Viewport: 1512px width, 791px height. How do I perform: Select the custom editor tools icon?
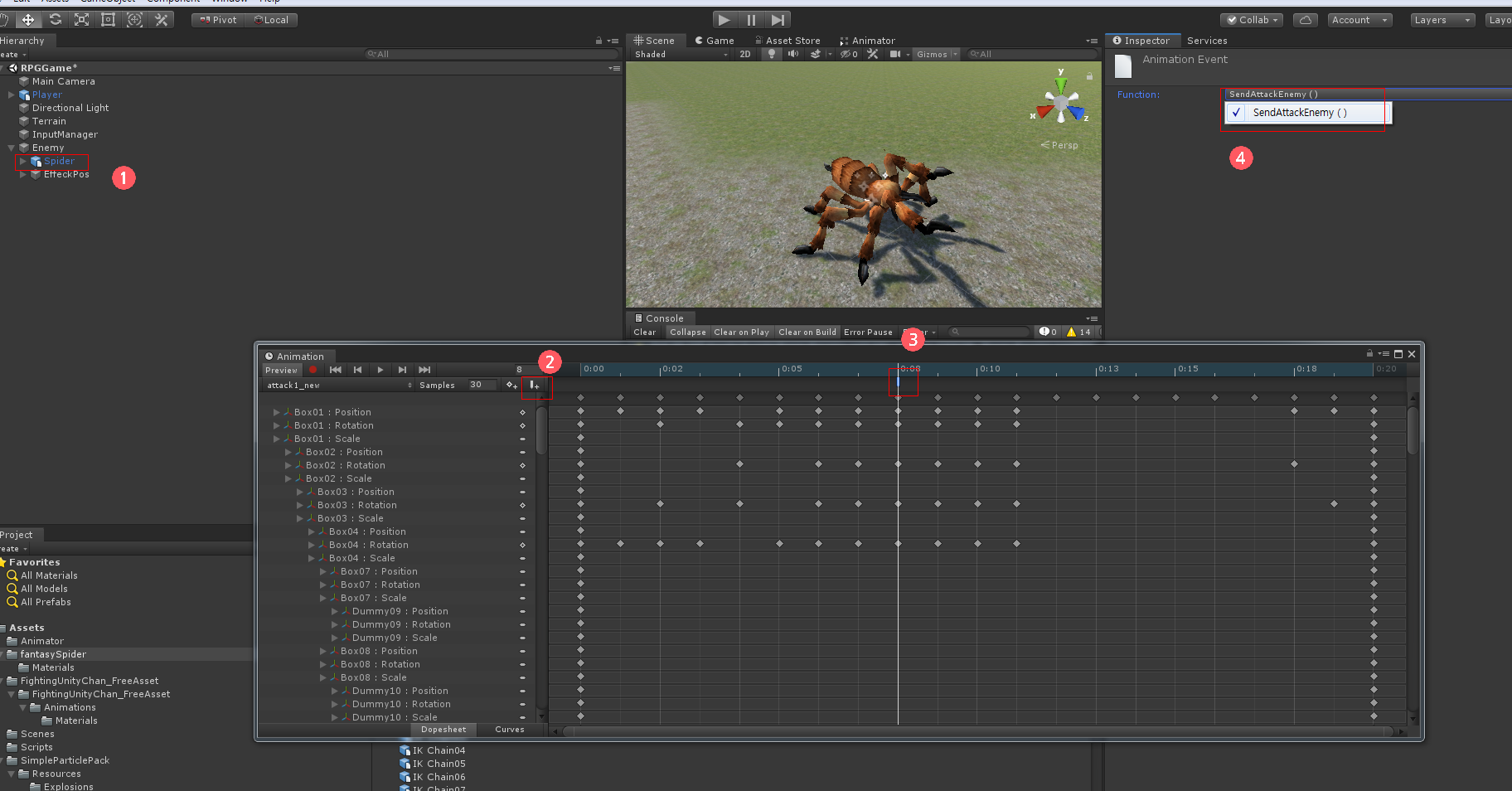click(x=162, y=20)
